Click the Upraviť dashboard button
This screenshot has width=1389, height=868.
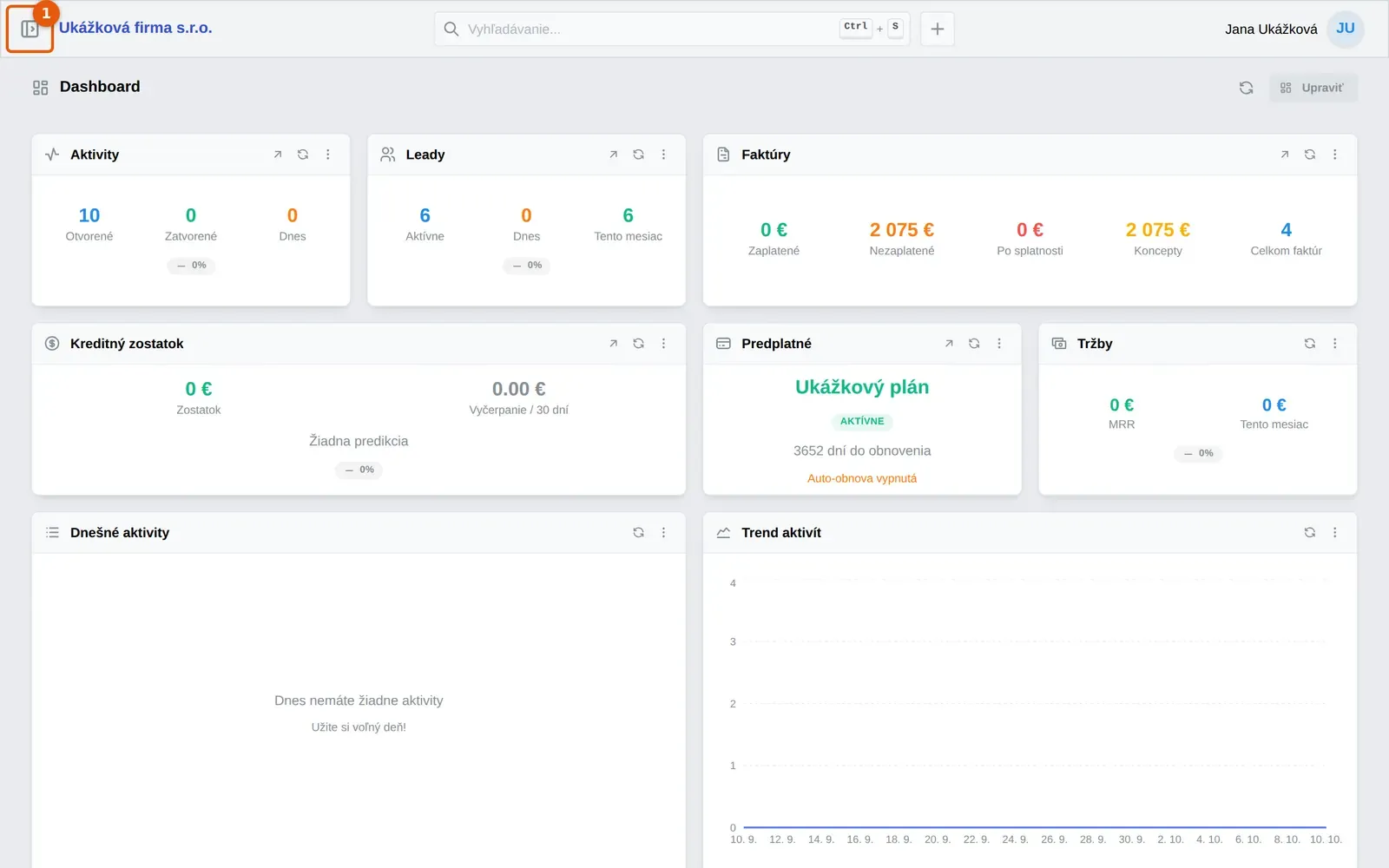1313,88
